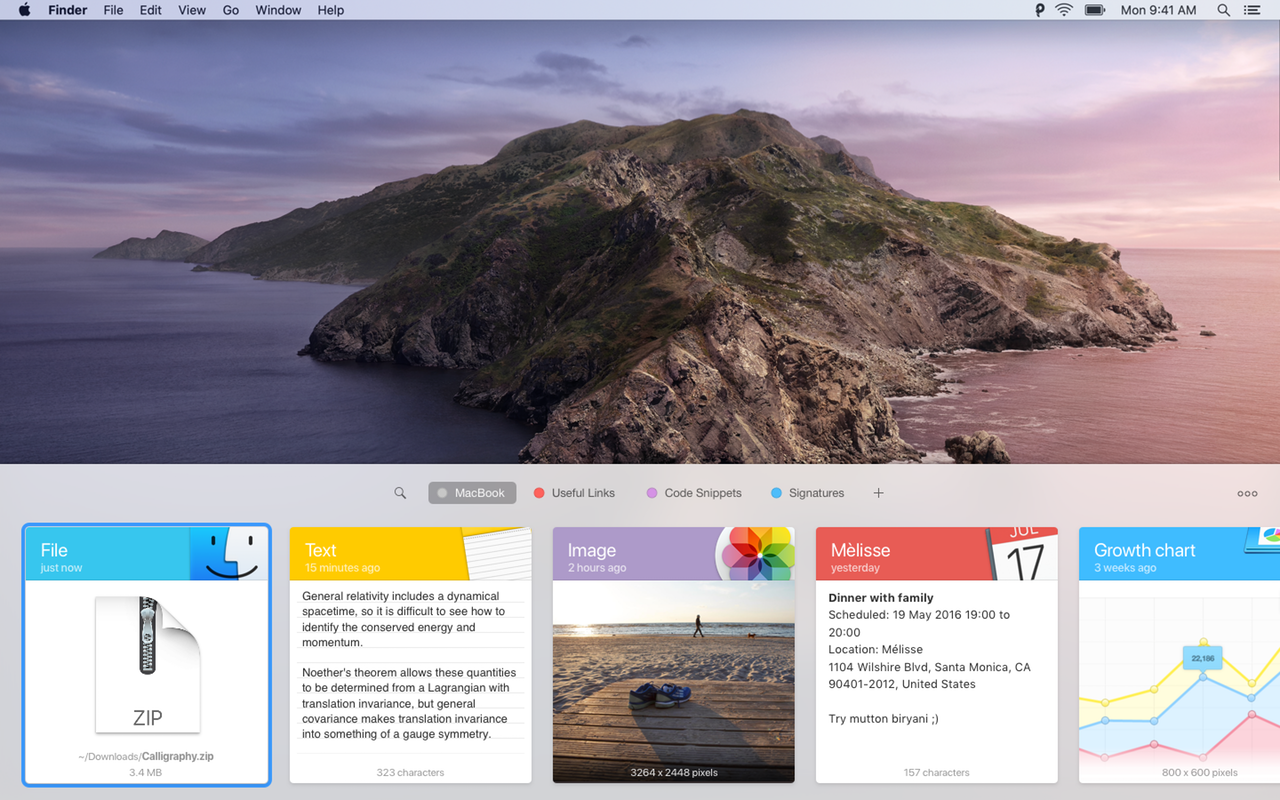1280x800 pixels.
Task: Switch to the MacBook pinboard tab
Action: tap(472, 493)
